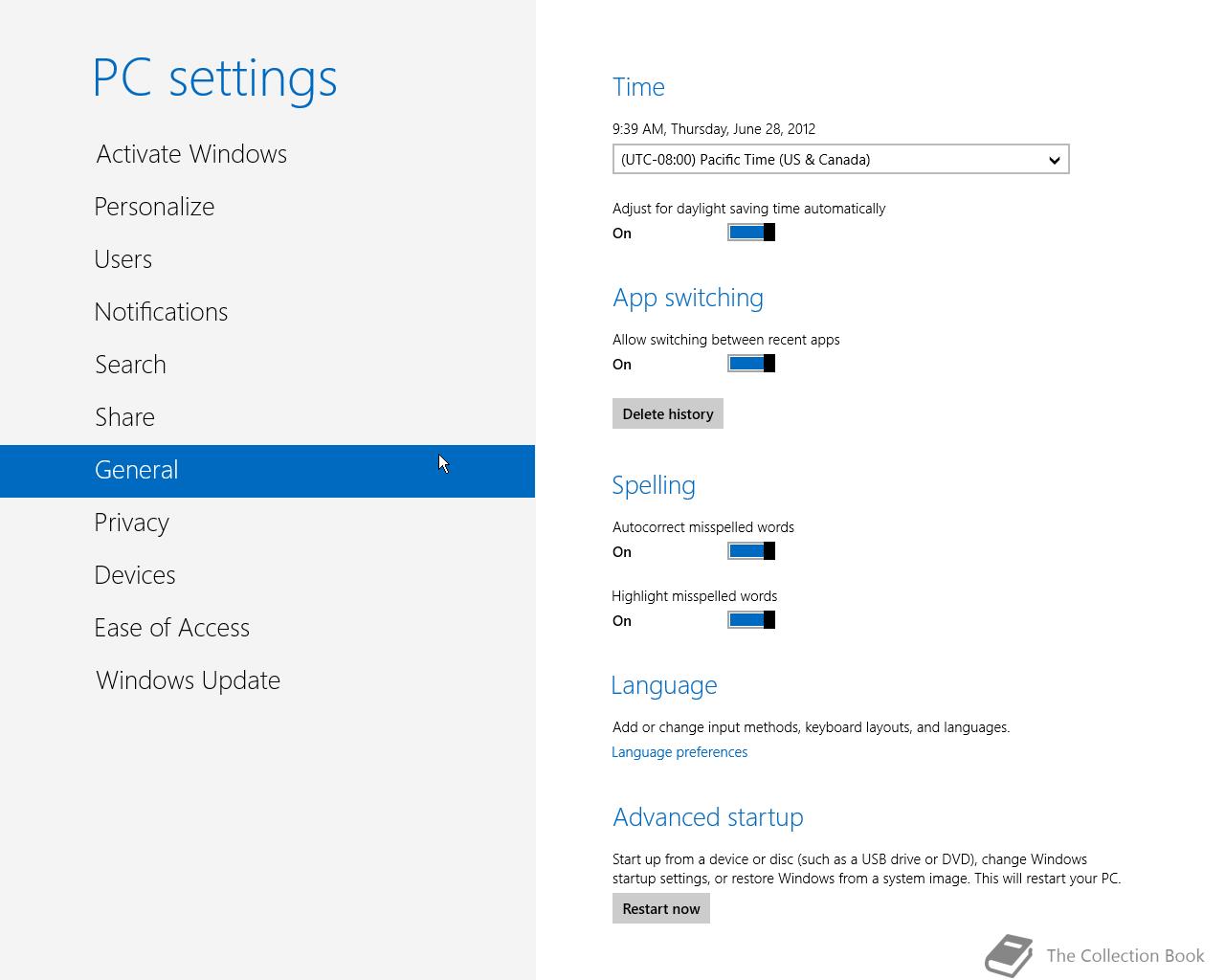Select the Share category

point(267,417)
